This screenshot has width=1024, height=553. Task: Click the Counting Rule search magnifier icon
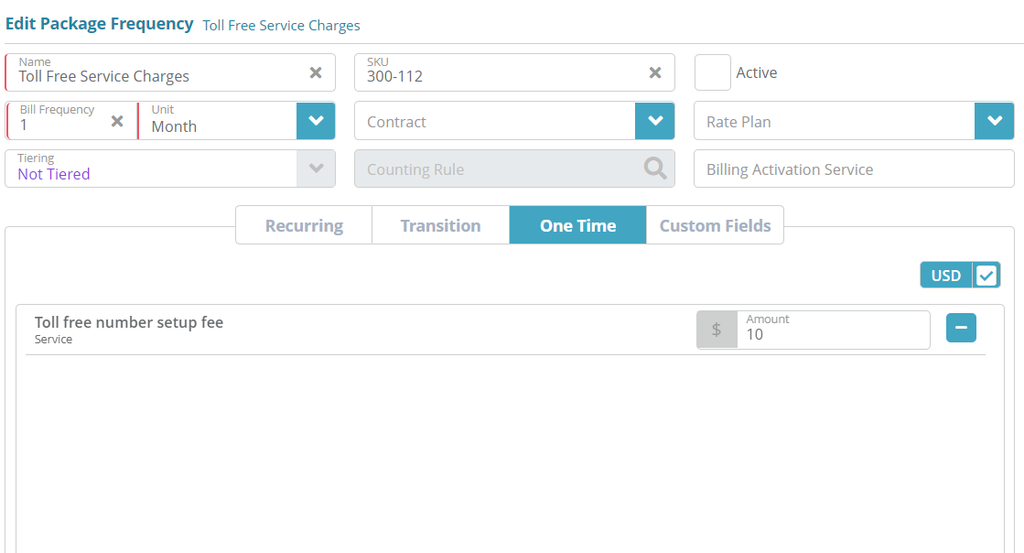pyautogui.click(x=655, y=169)
